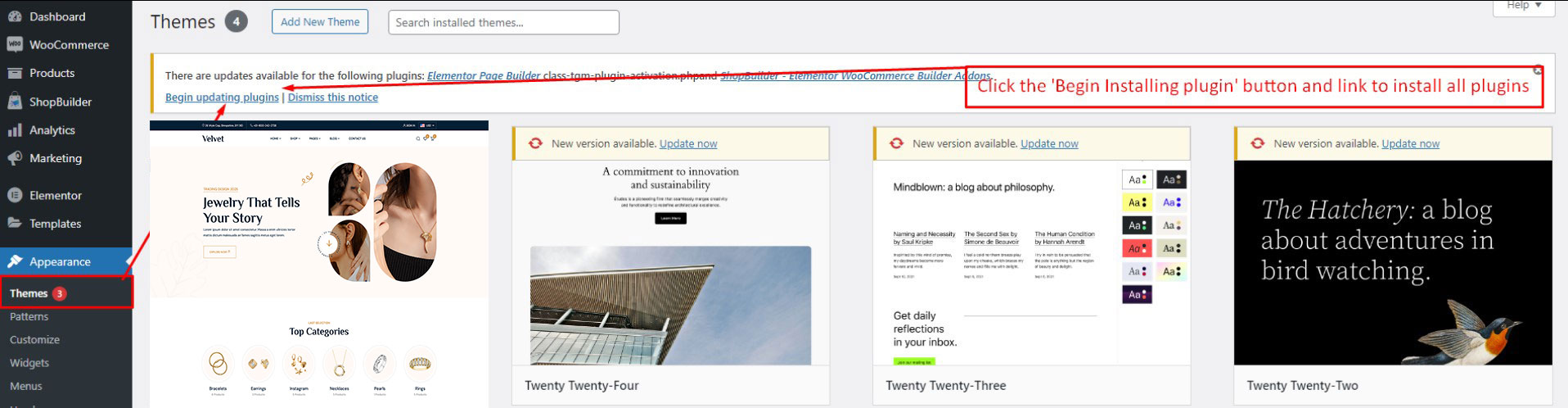The image size is (1568, 408).
Task: Focus the Search installed themes field
Action: (503, 22)
